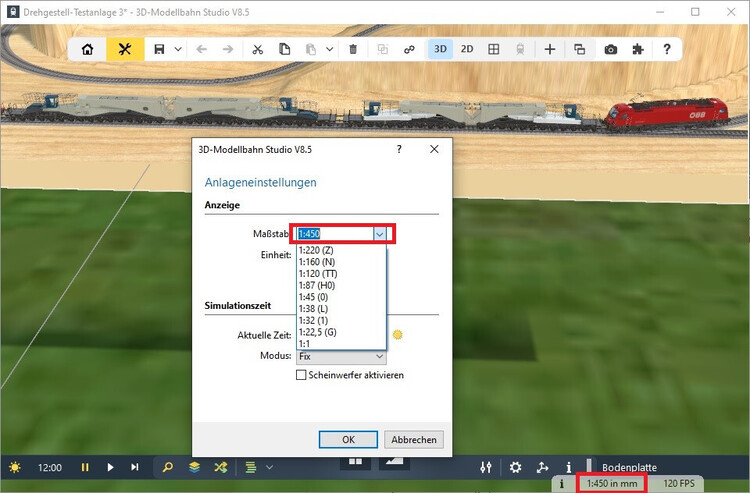The image size is (750, 493).
Task: Click into the Maßstab input field showing 1:450
Action: point(334,234)
